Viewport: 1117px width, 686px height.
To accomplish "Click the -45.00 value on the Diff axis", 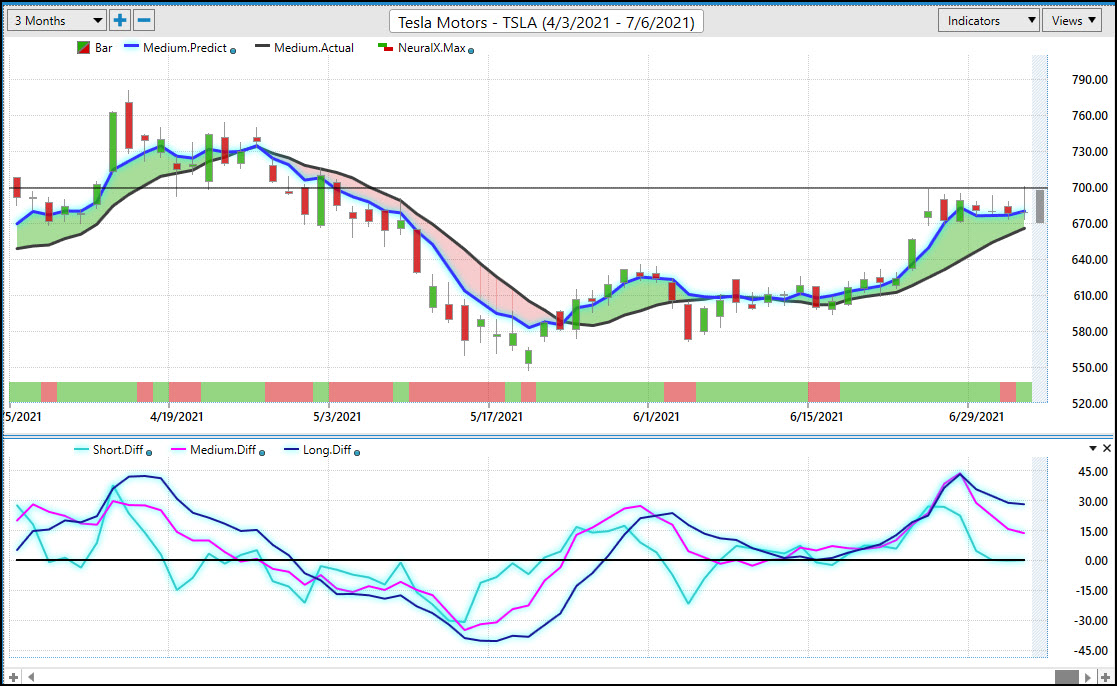I will 1091,650.
